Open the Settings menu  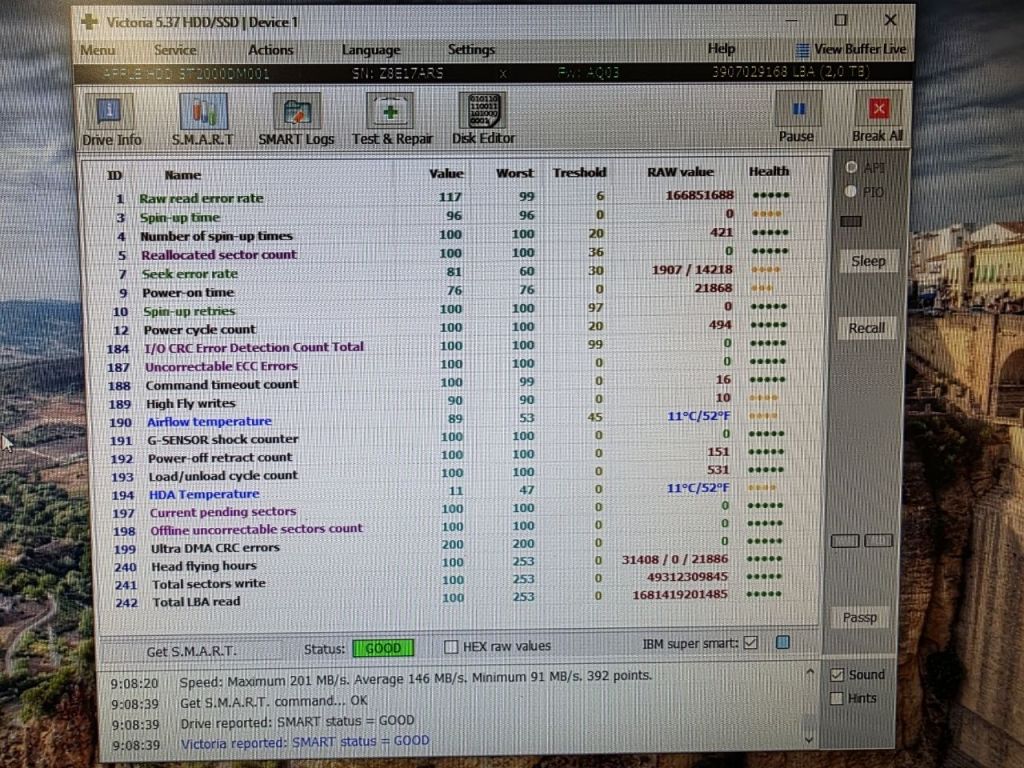tap(471, 50)
